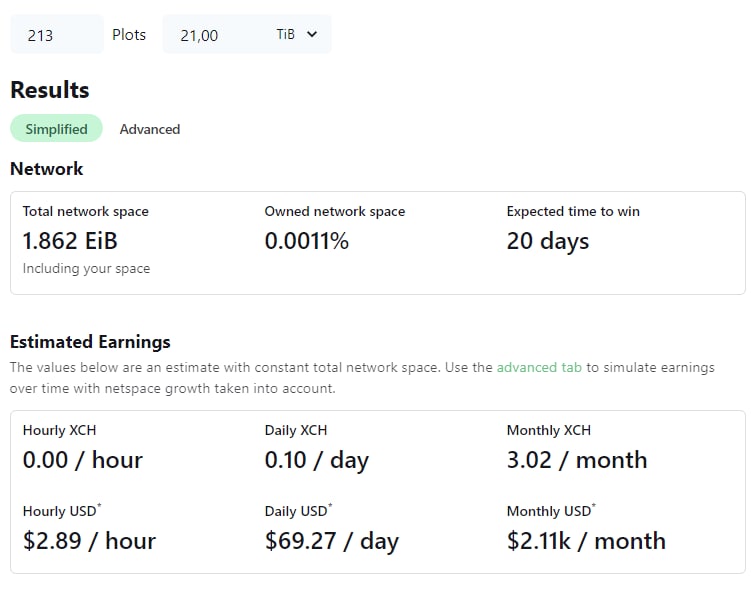Viewport: 753px width, 596px height.
Task: Click the Estimated Earnings heading
Action: click(90, 341)
